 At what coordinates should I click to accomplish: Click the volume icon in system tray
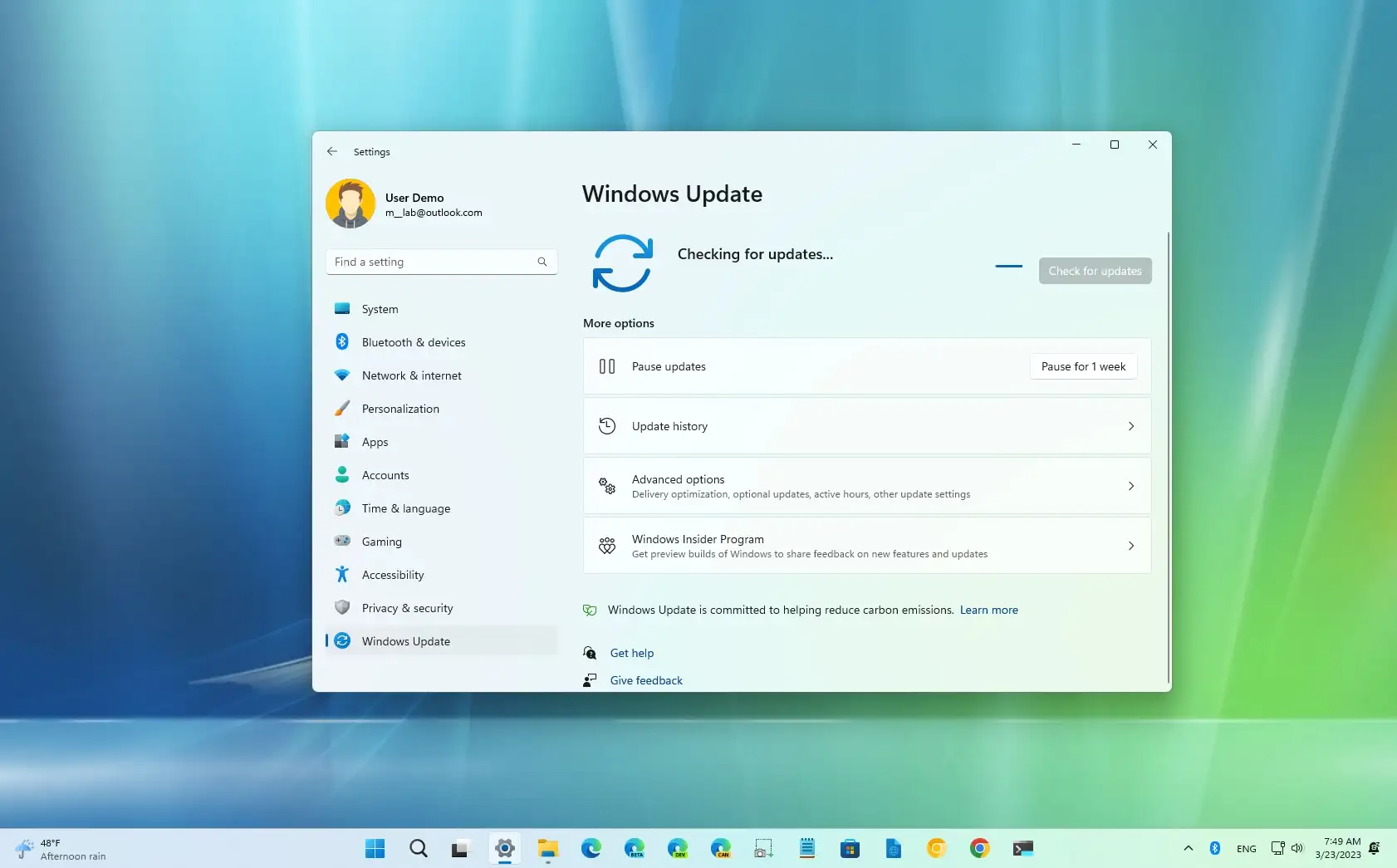click(x=1297, y=848)
